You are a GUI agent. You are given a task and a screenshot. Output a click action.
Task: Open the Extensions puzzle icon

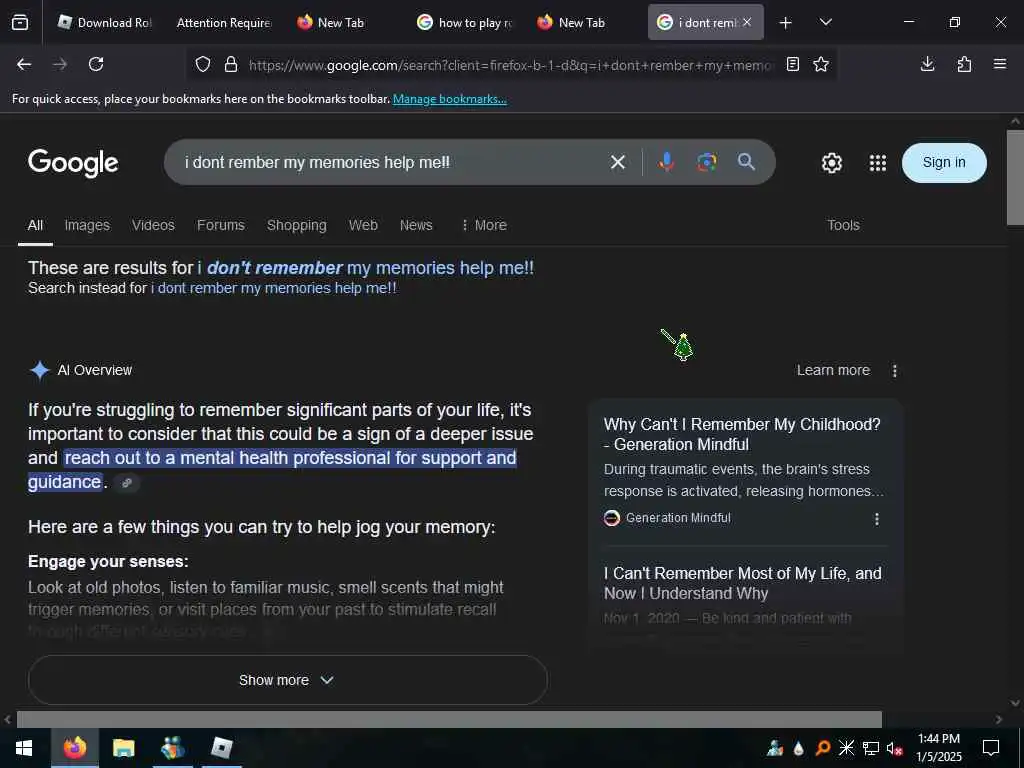(x=964, y=64)
